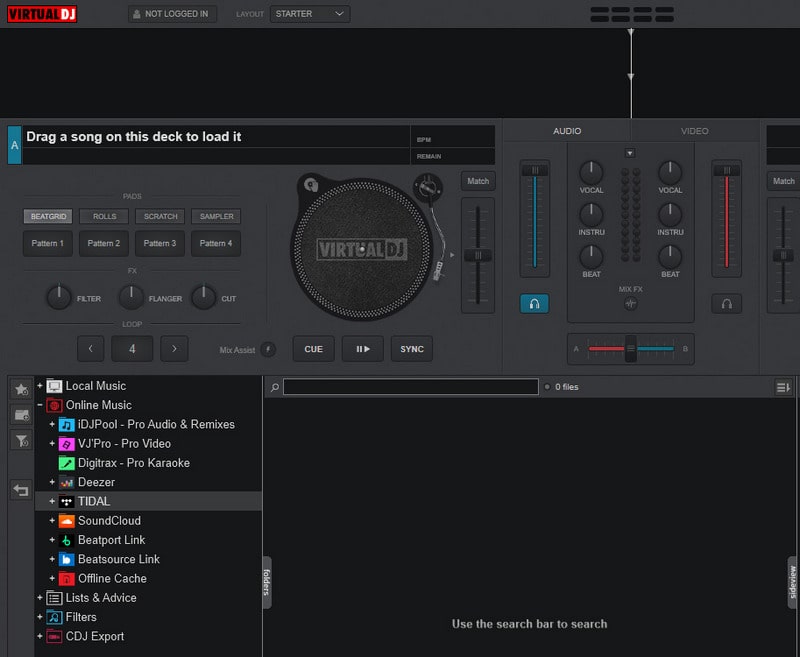The width and height of the screenshot is (800, 657).
Task: Click the Mix FX selector icon
Action: [631, 304]
